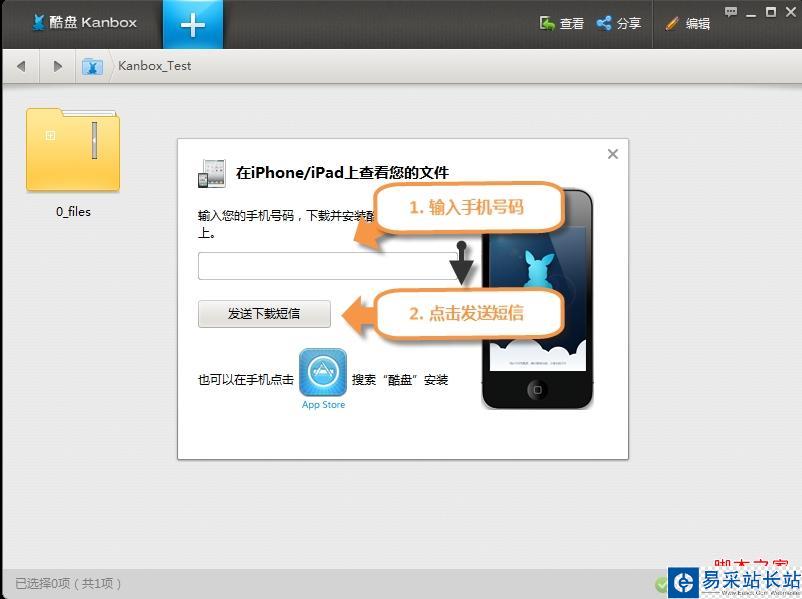Viewport: 802px width, 599px height.
Task: Select the Kanbox_Test breadcrumb item
Action: tap(156, 66)
